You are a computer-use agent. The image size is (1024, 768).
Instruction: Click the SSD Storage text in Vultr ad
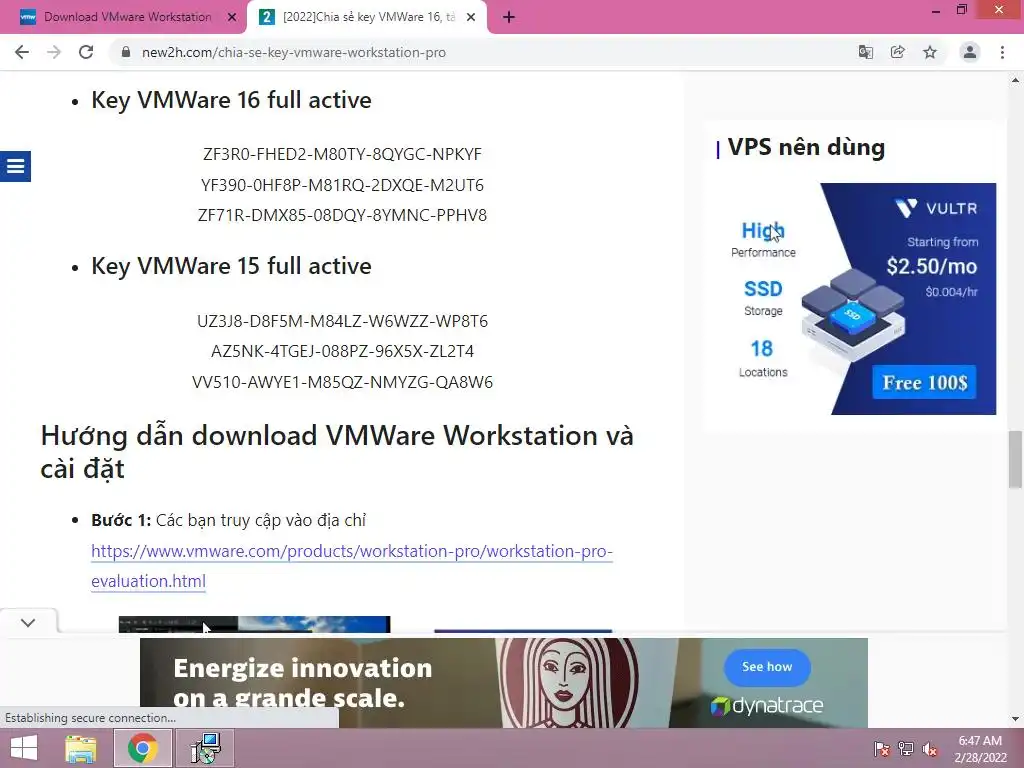[x=763, y=297]
